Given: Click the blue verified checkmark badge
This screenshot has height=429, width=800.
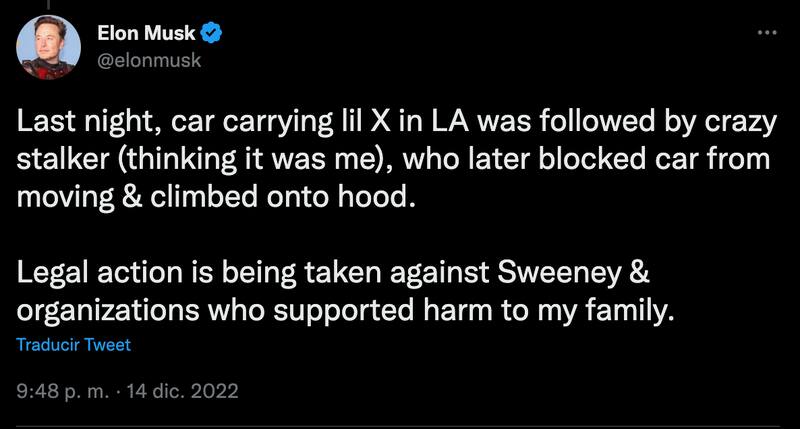Looking at the screenshot, I should (213, 35).
